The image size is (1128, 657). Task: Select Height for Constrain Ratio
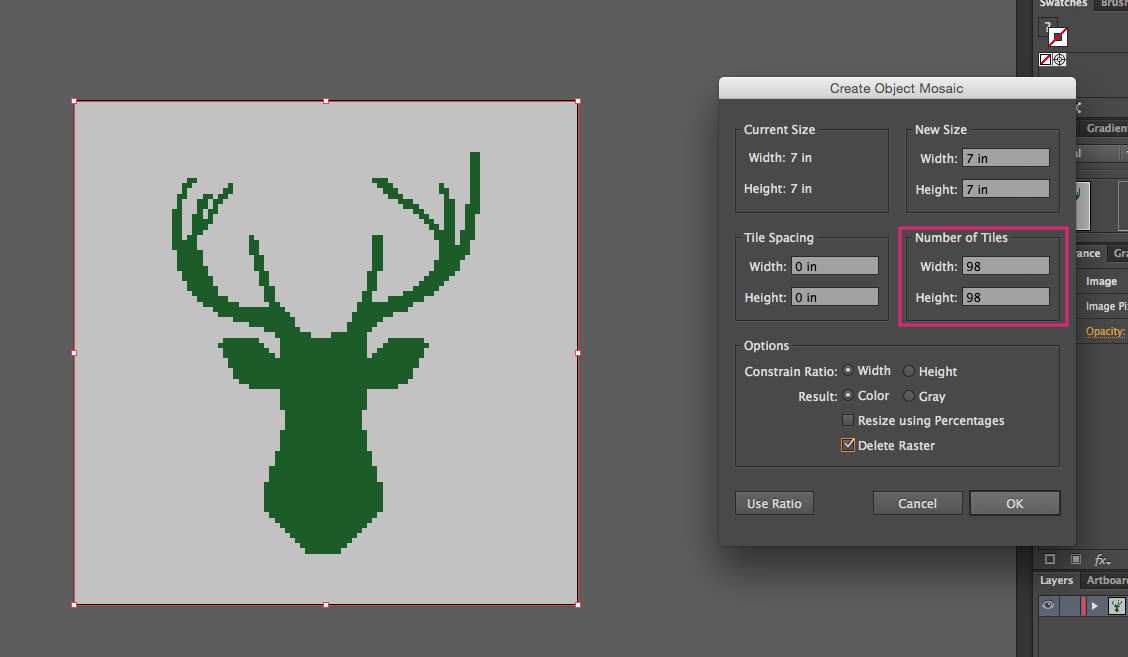909,371
